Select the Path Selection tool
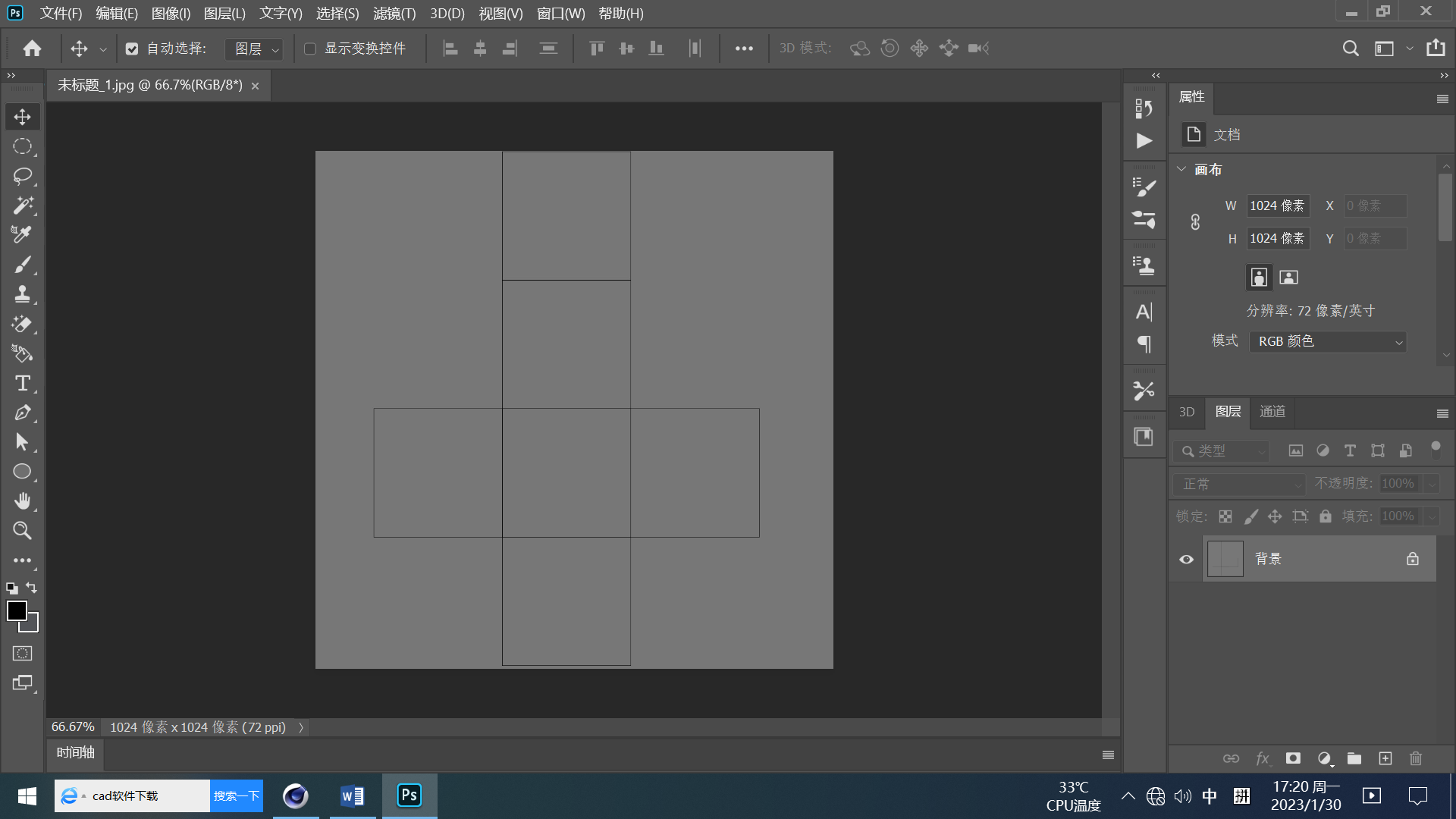 [x=22, y=442]
